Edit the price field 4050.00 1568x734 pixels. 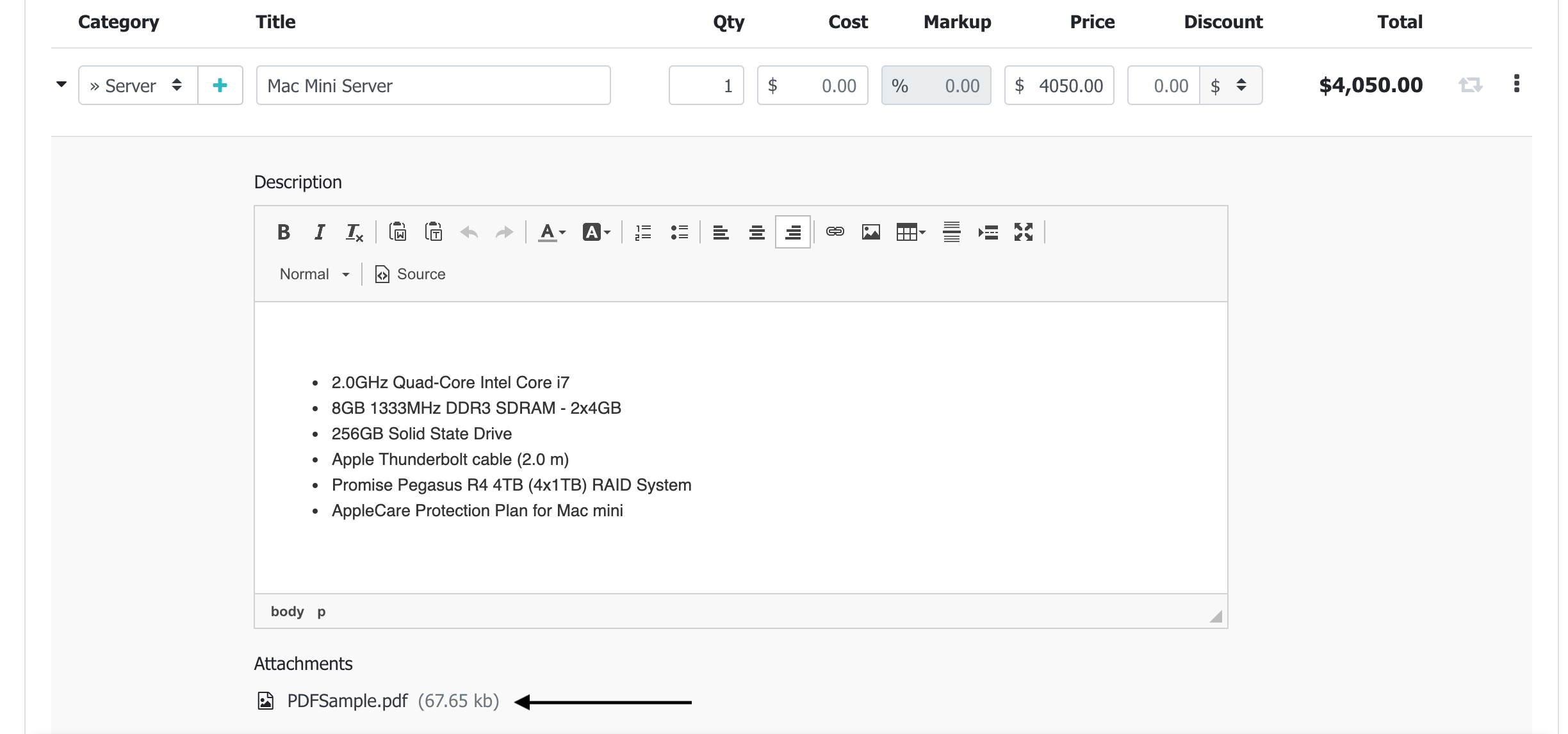tap(1059, 85)
